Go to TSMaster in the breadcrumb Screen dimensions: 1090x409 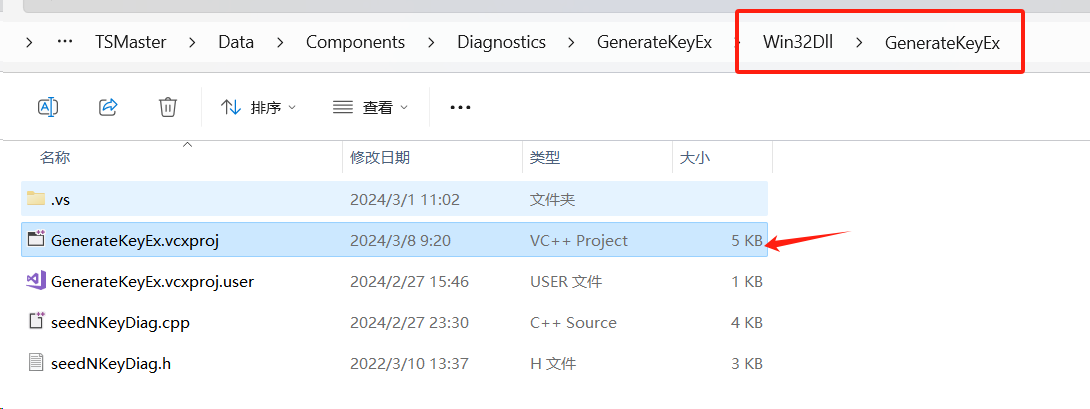coord(131,42)
